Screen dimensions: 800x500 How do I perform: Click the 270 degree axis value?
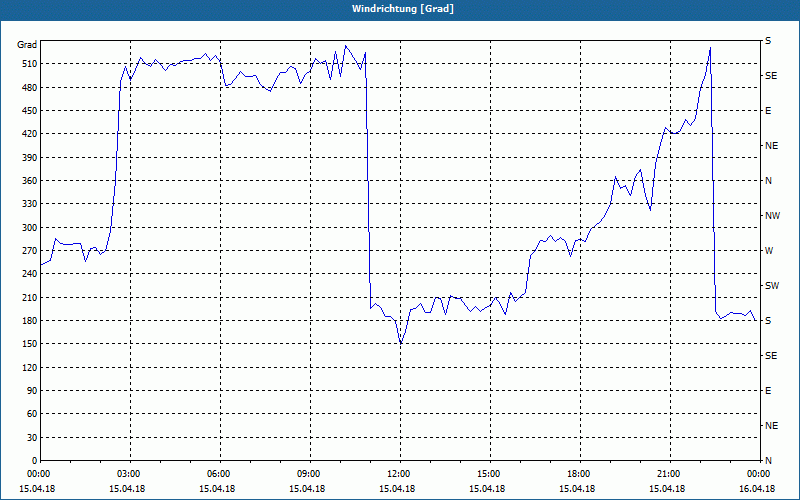[30, 251]
